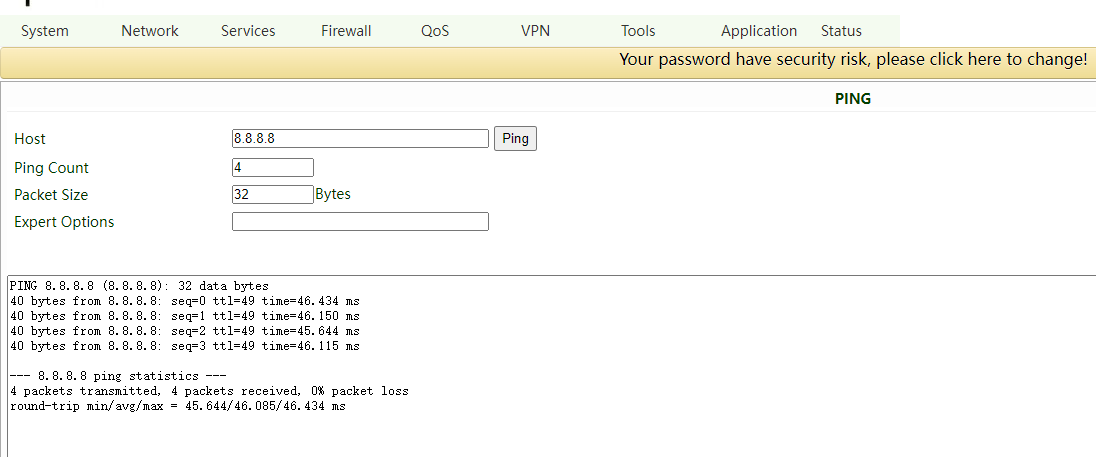Click the Ping Count input box
This screenshot has height=457, width=1096.
273,168
